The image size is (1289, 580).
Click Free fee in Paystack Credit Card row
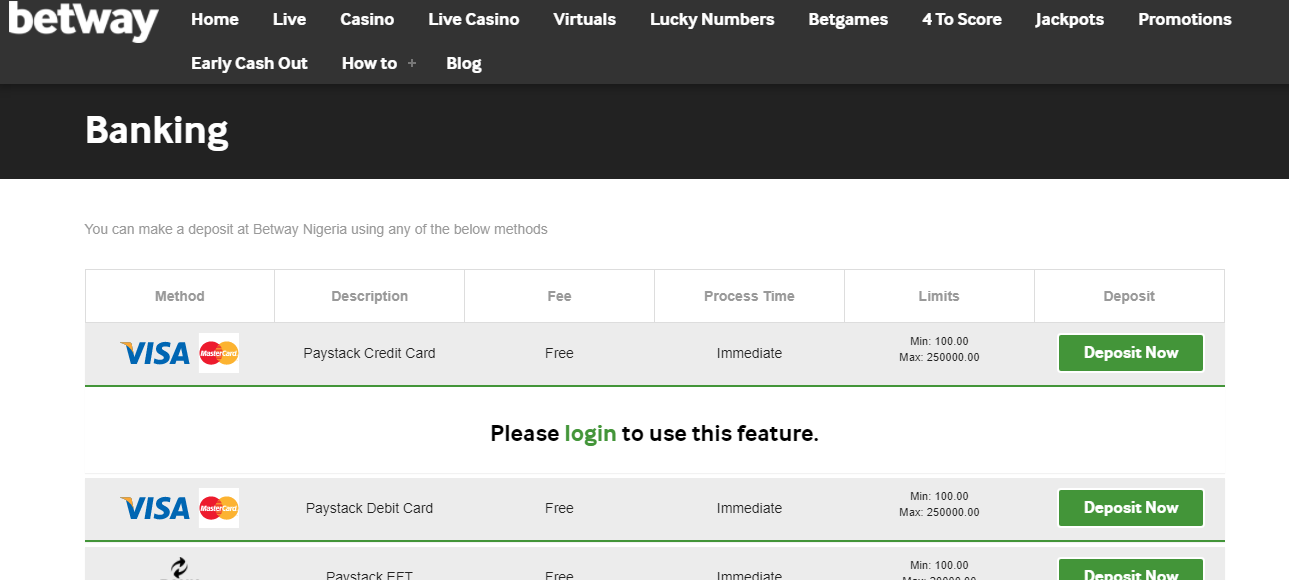coord(560,353)
